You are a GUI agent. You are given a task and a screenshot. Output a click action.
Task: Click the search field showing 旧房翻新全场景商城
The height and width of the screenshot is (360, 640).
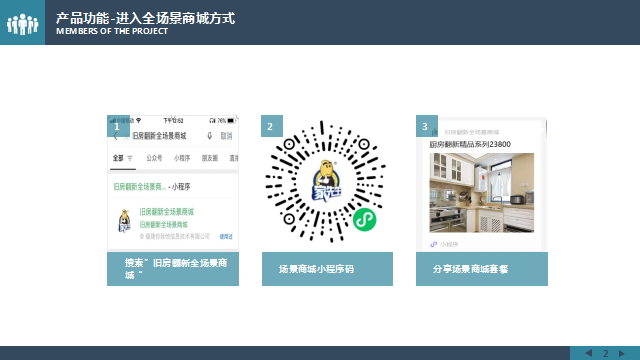pos(159,136)
